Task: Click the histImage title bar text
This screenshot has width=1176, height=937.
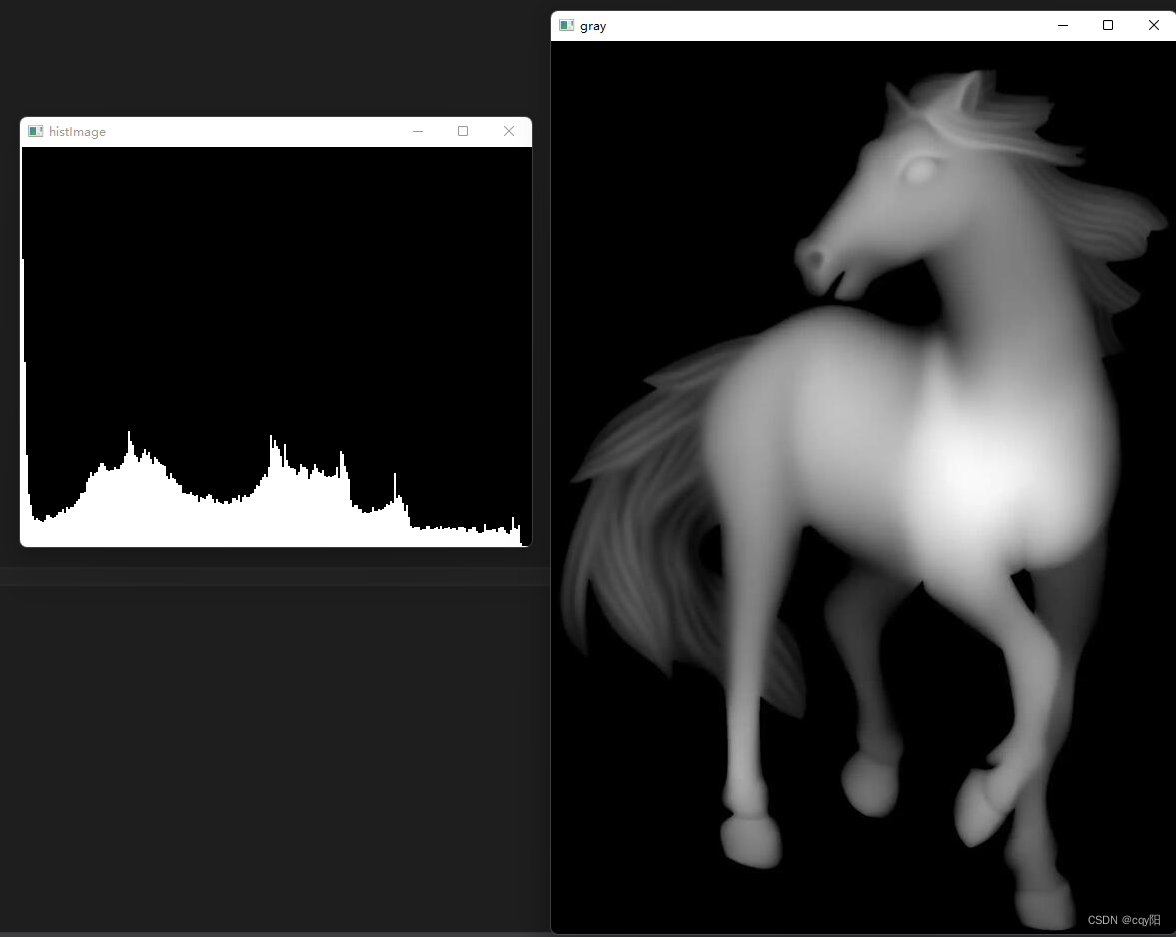Action: pyautogui.click(x=77, y=132)
